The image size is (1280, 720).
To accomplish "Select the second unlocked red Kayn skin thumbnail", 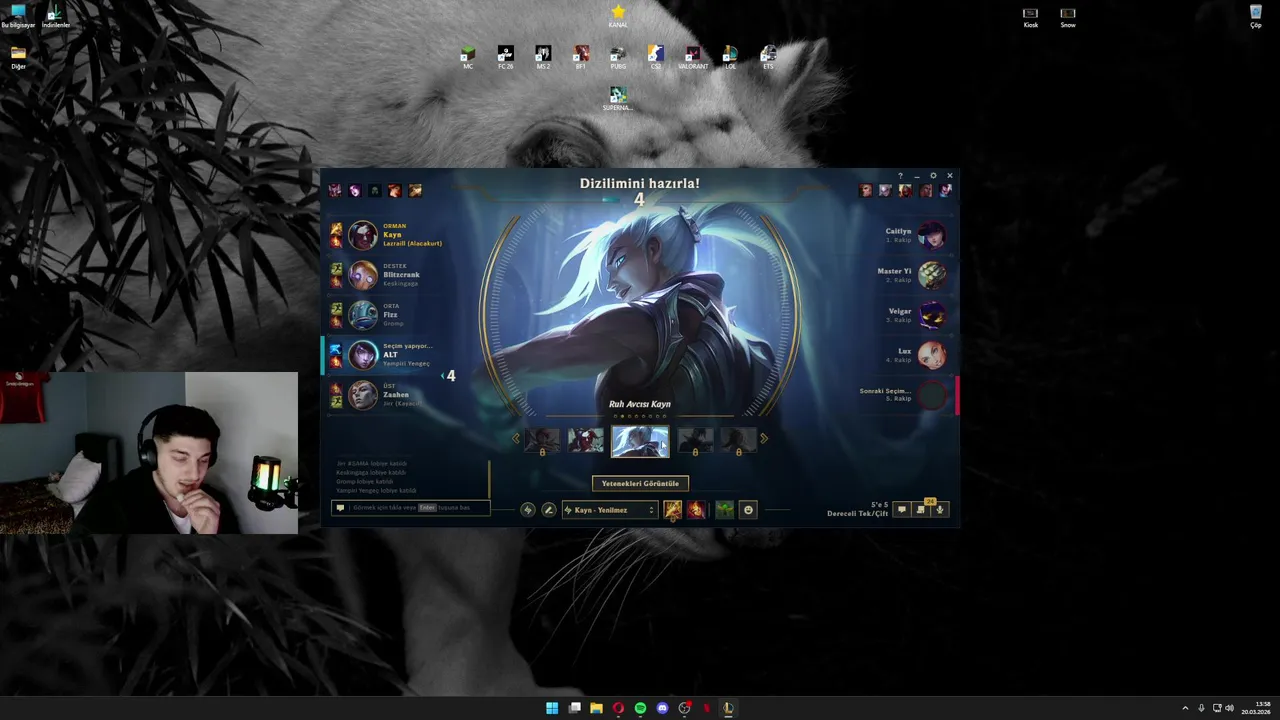I will 586,440.
